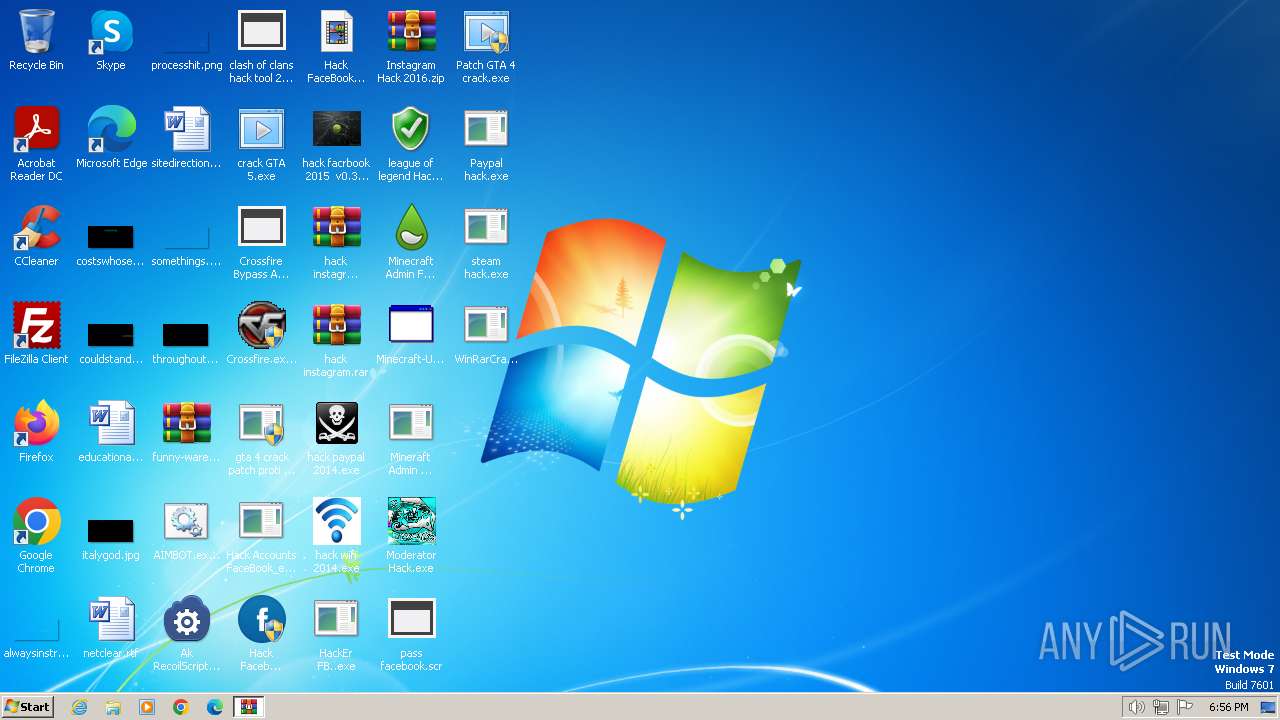Select Ak RecoilScript gear icon
1280x720 pixels.
point(186,620)
